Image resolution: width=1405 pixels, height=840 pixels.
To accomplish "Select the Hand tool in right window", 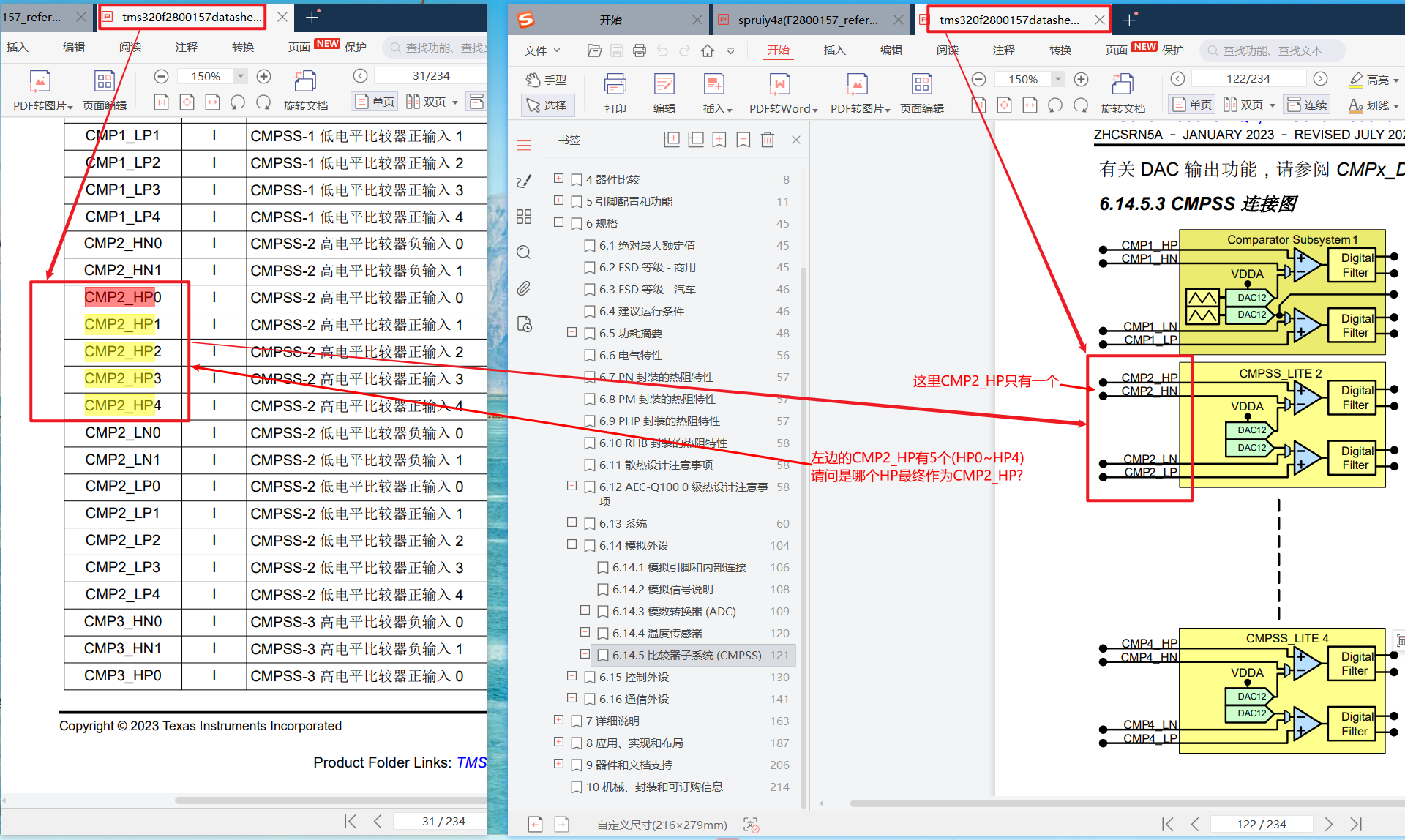I will (x=547, y=80).
